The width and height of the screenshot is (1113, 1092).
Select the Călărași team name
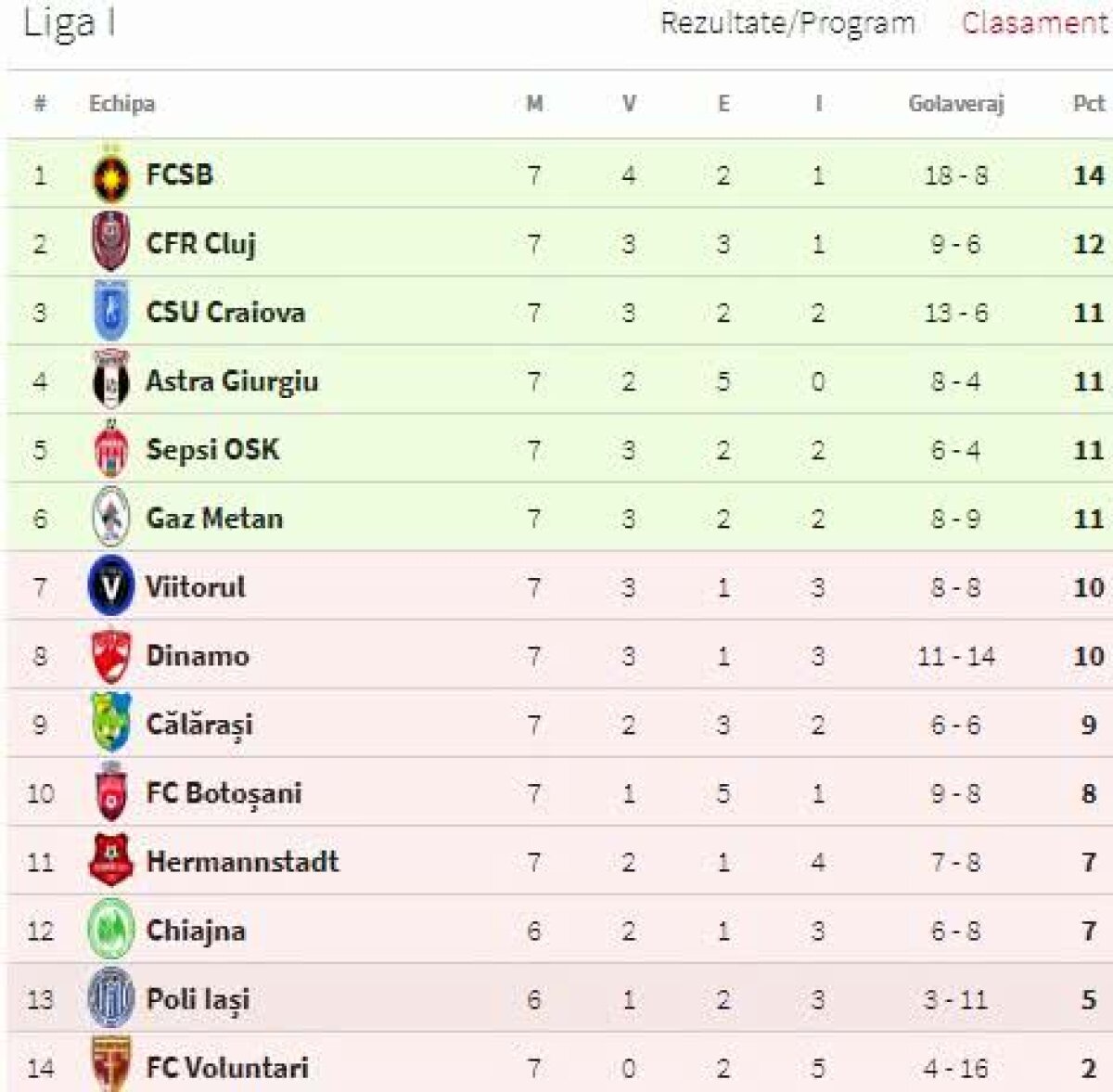[194, 724]
